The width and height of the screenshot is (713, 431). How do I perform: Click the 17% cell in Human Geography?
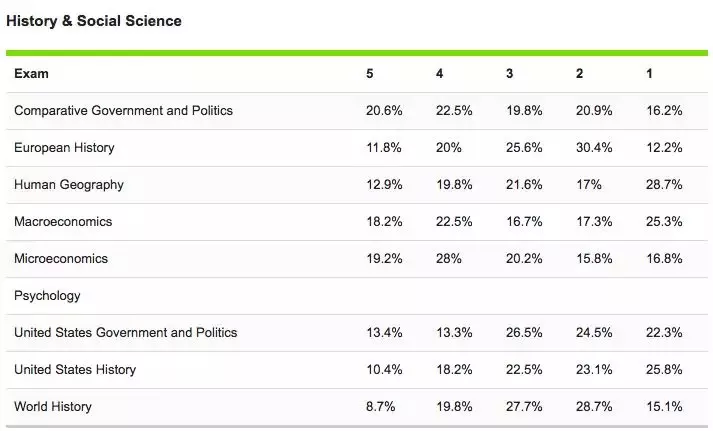pos(589,185)
